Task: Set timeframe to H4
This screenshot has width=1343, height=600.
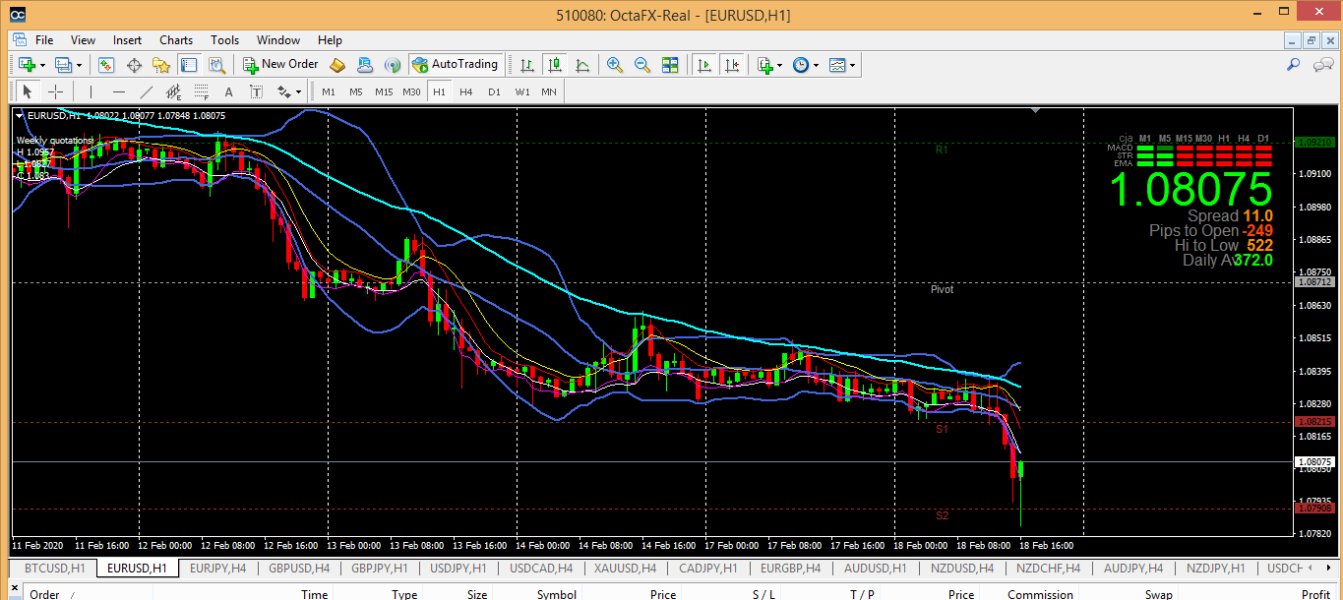Action: point(466,92)
